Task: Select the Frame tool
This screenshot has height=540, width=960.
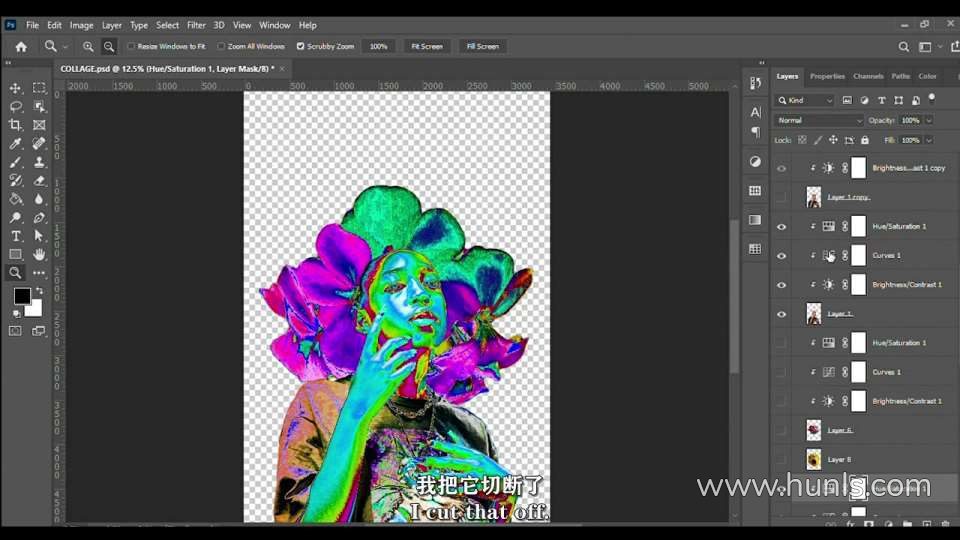Action: click(39, 125)
